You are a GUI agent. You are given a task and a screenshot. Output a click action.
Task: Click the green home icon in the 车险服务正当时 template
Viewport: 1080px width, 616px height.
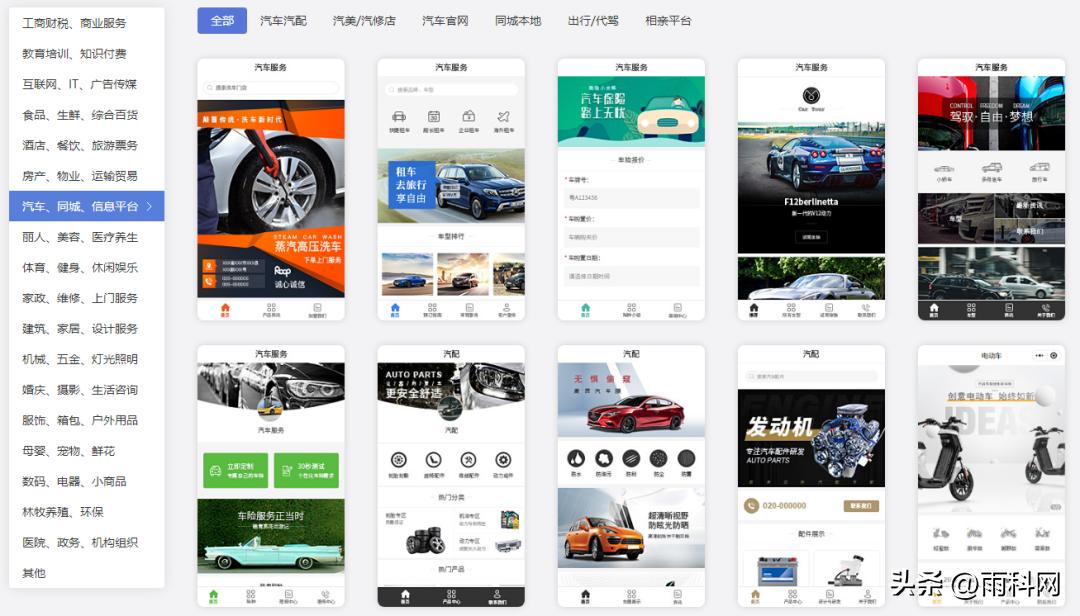(214, 594)
